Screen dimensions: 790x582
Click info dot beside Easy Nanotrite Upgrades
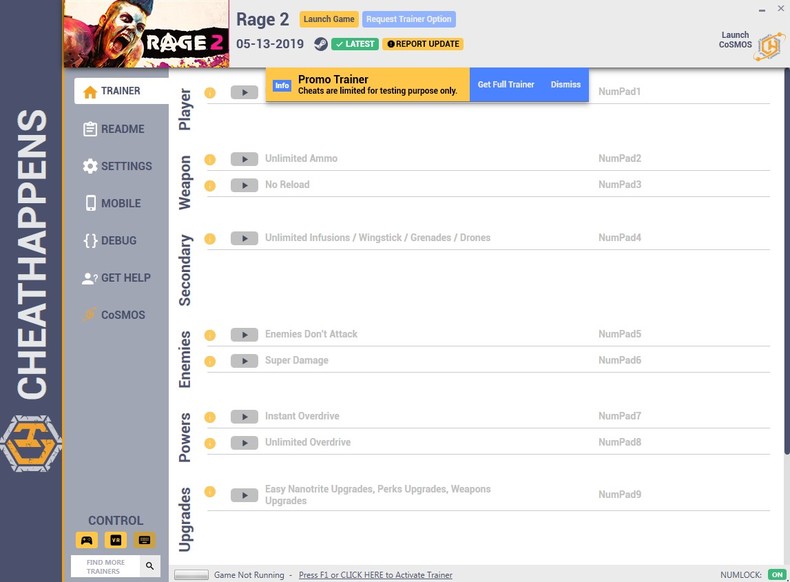(210, 492)
